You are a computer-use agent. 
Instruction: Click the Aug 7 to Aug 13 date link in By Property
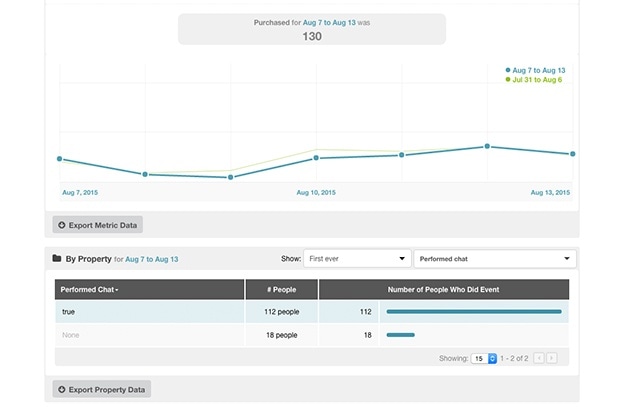click(x=153, y=260)
